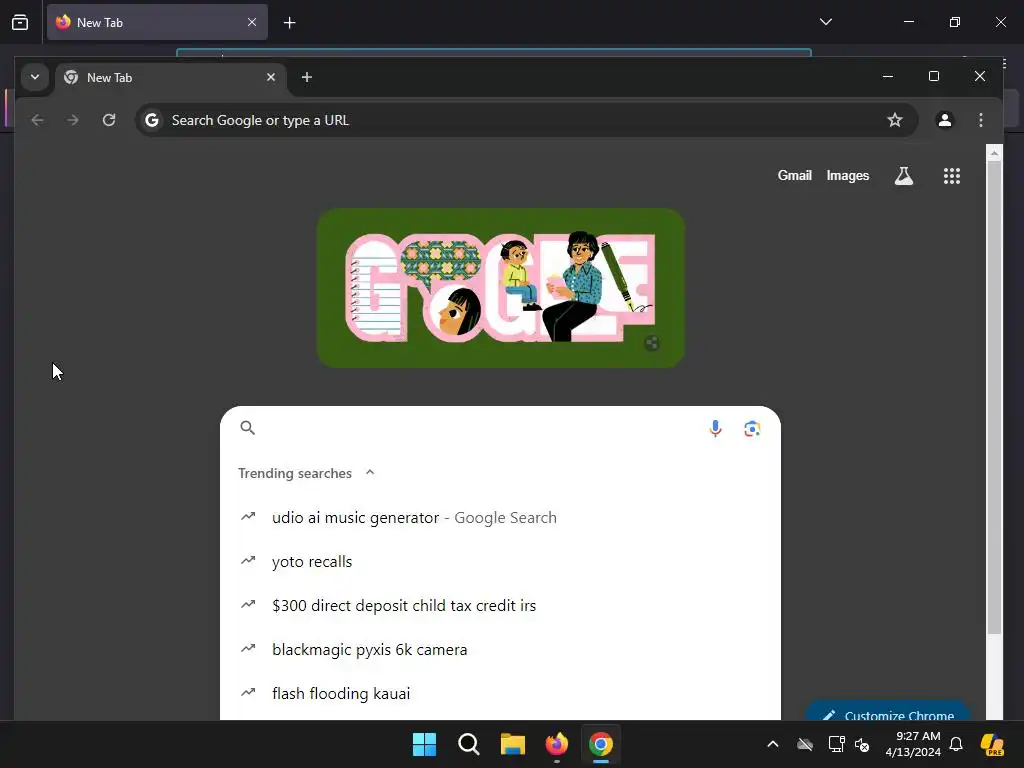Start voice search with microphone
This screenshot has width=1024, height=768.
tap(715, 428)
